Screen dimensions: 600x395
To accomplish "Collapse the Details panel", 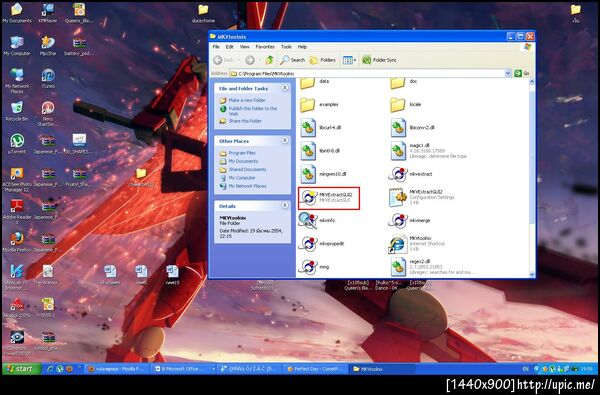I will pos(285,206).
